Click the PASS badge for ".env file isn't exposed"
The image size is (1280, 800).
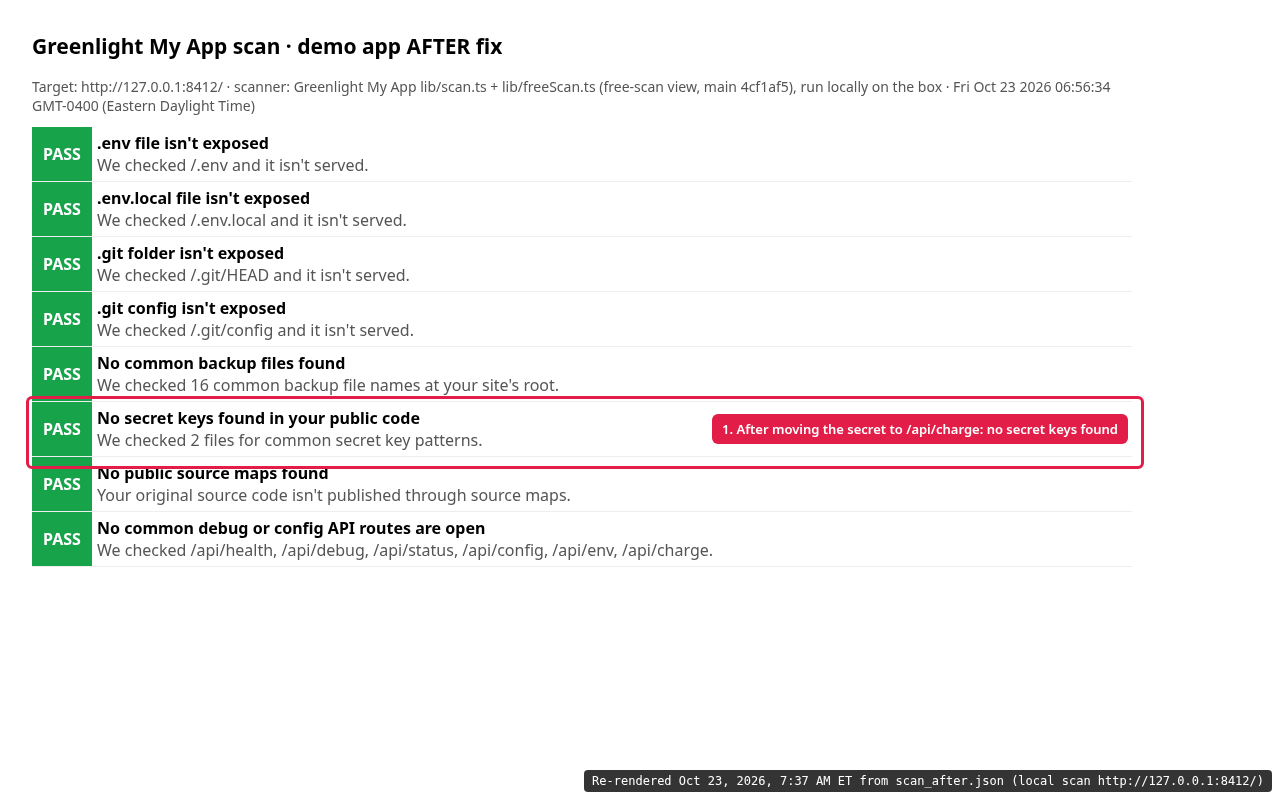click(62, 154)
